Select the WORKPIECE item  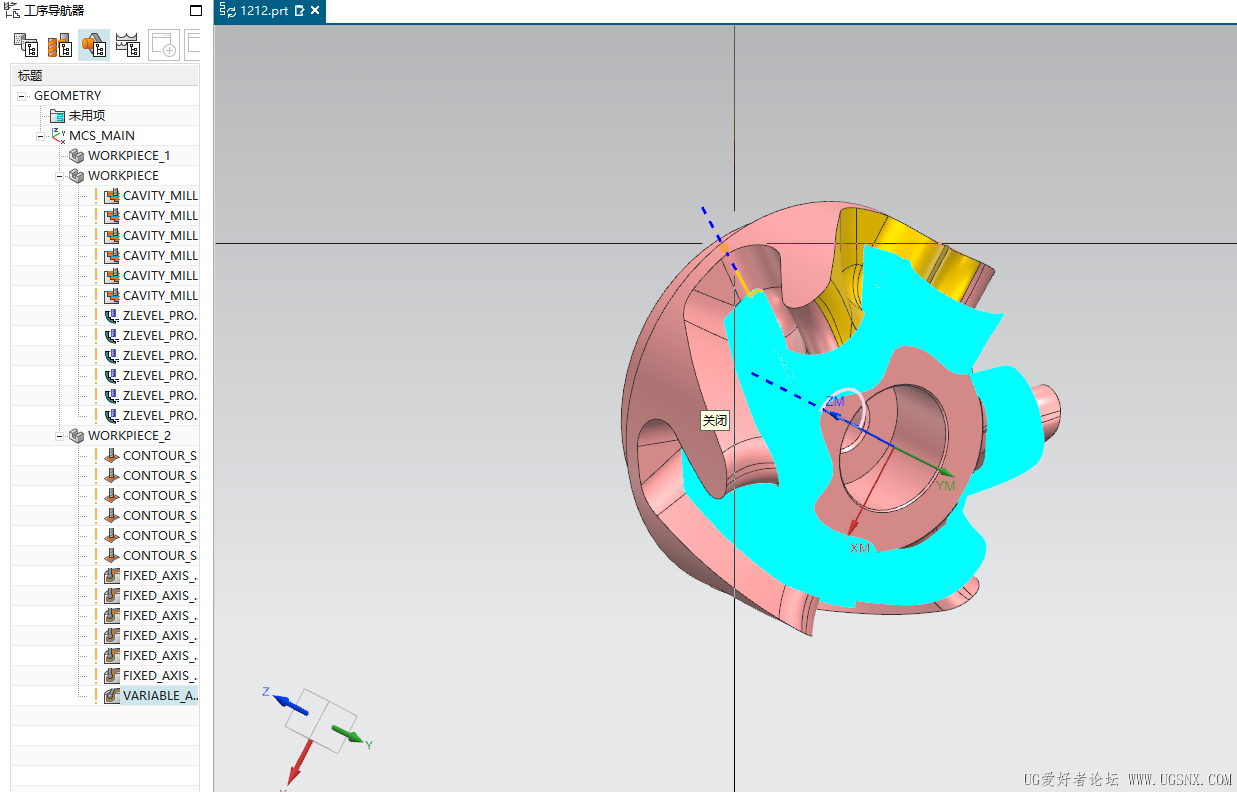click(123, 176)
